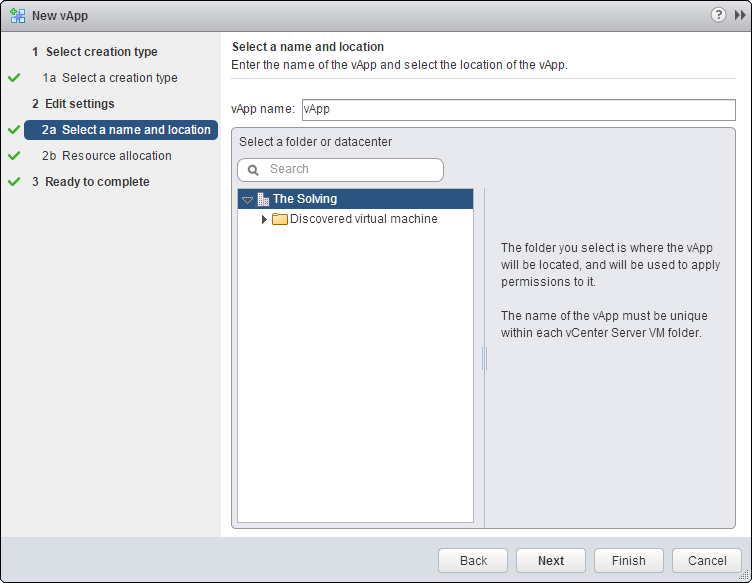
Task: Click the green checkmark beside step 1a
Action: click(x=14, y=77)
